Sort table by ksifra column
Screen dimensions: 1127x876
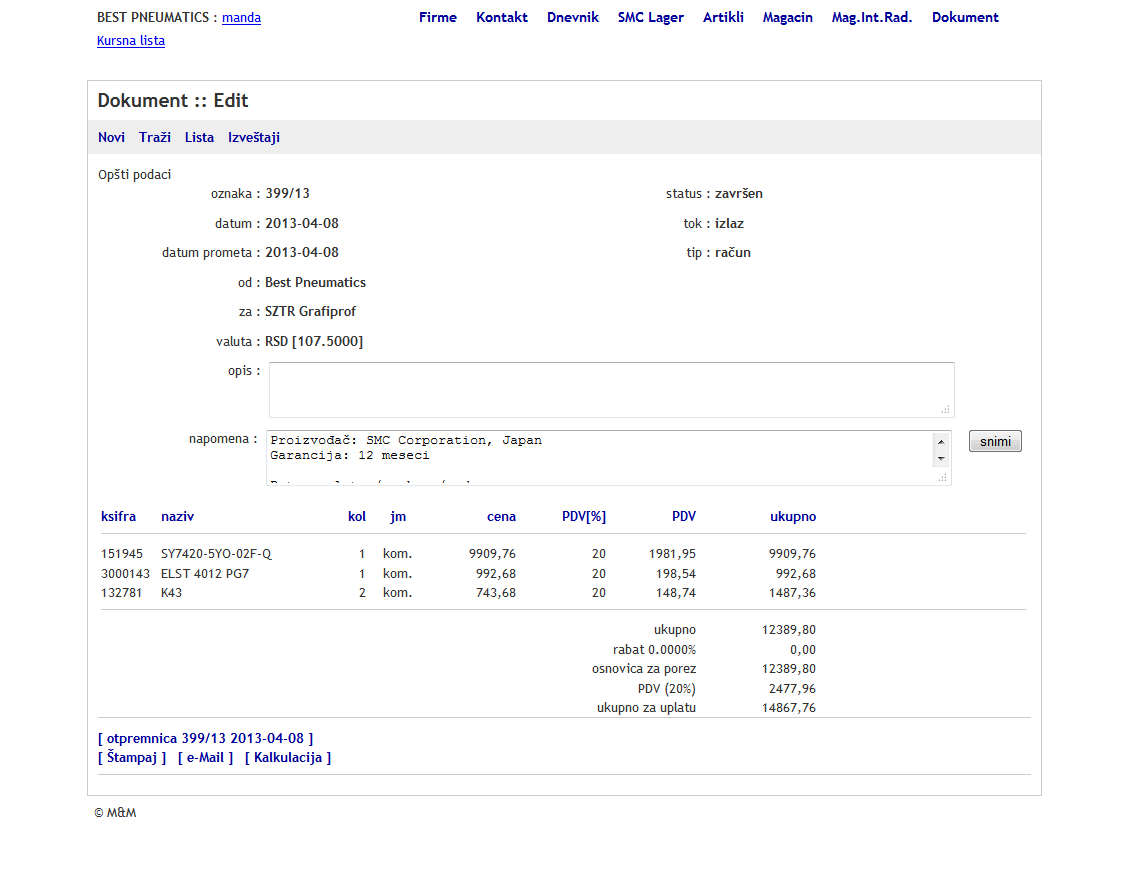[x=119, y=517]
